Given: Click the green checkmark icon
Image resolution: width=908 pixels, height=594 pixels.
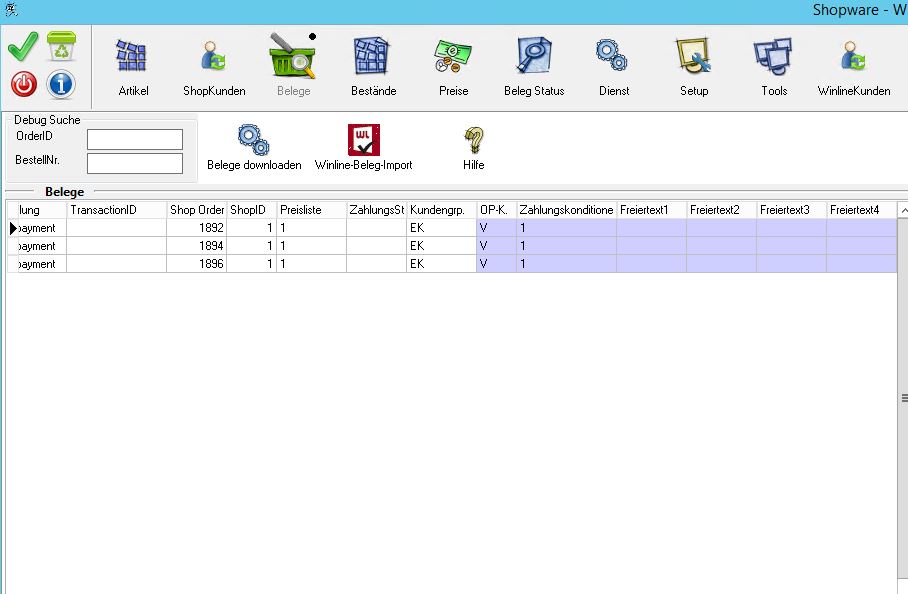Looking at the screenshot, I should click(x=23, y=46).
